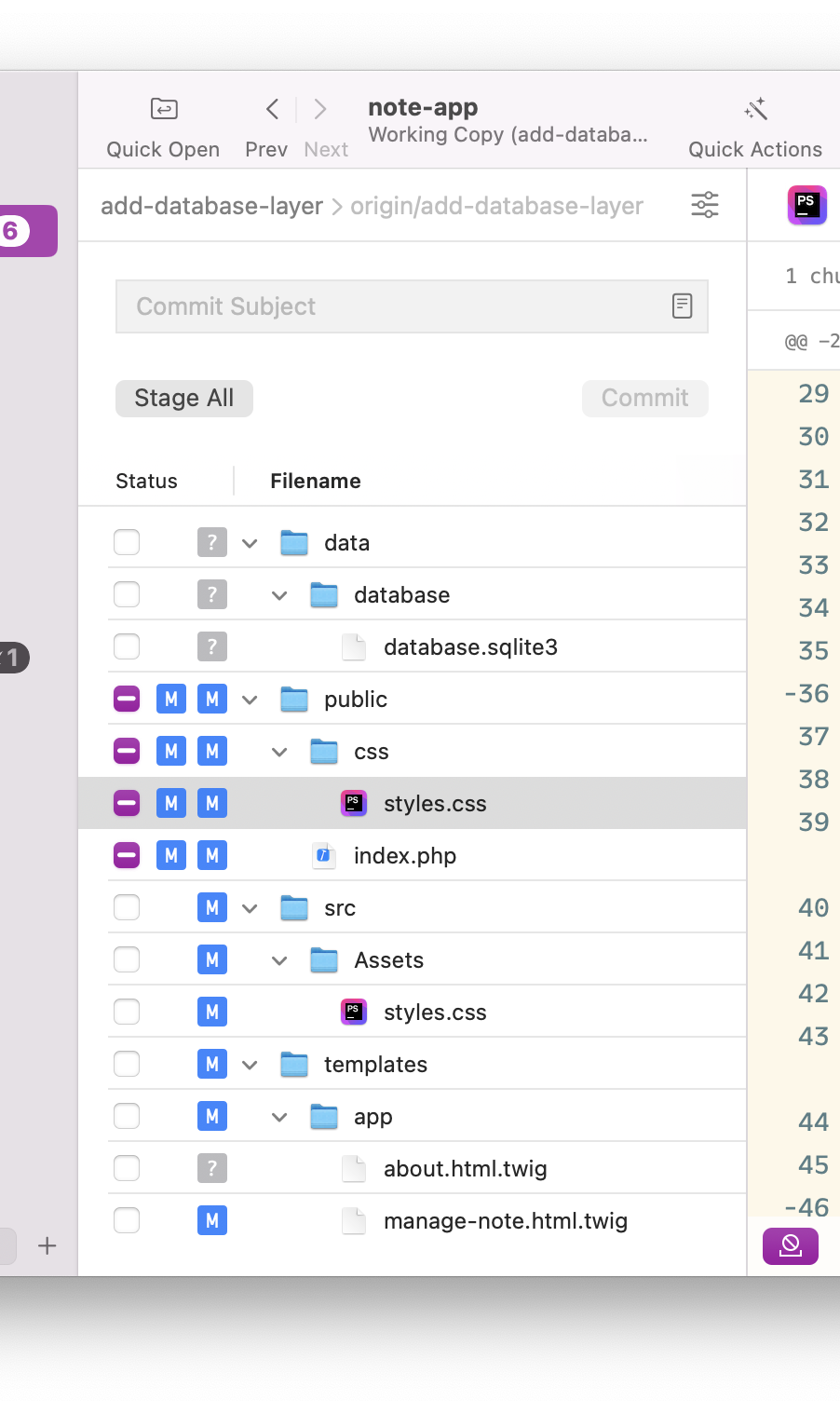Collapse the templates folder
This screenshot has height=1414, width=840.
[250, 1065]
